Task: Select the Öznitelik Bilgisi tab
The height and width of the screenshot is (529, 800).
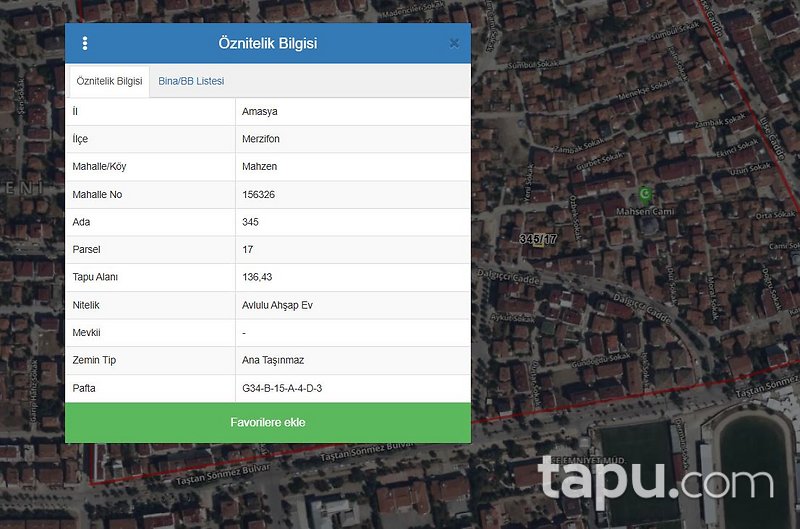Action: tap(109, 81)
